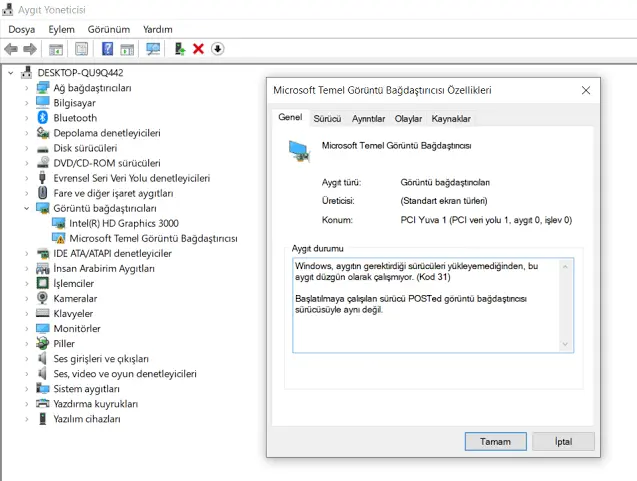The image size is (637, 481).
Task: Expand Evrensel Seri Veri Yolu denetleyicileri arrow
Action: coord(26,178)
